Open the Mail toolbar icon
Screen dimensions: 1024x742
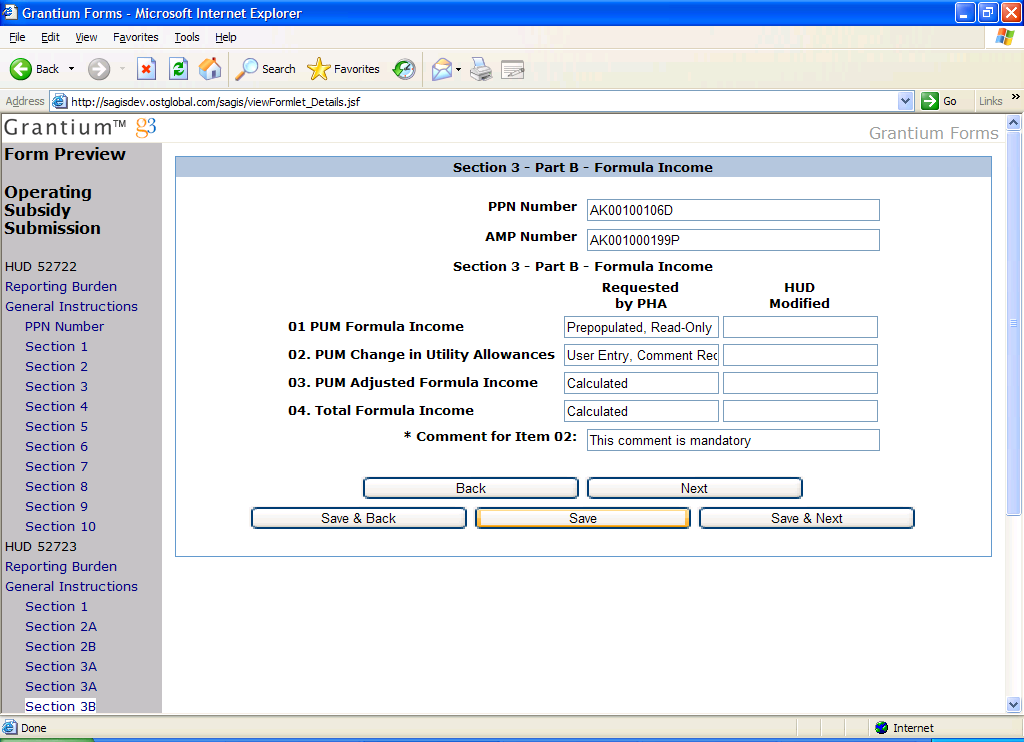click(441, 69)
